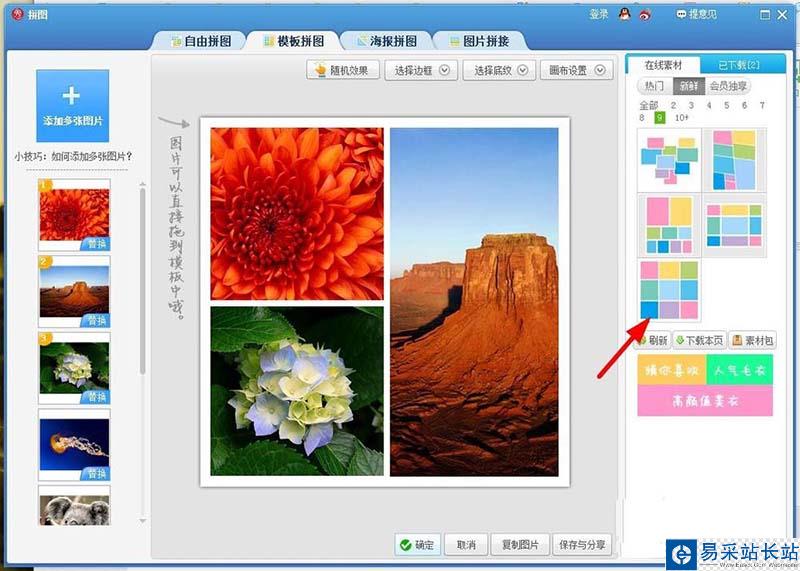Filter templates by 3 images

pos(691,106)
